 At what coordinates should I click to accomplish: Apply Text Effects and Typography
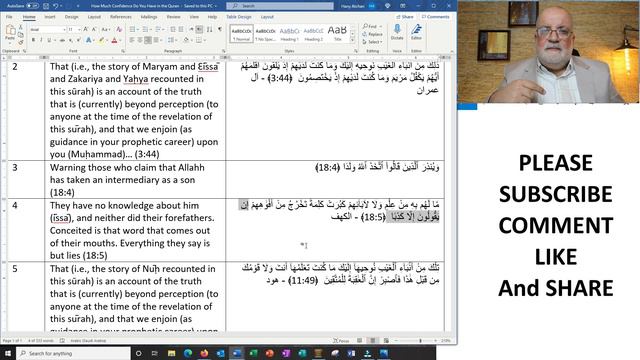pyautogui.click(x=88, y=40)
